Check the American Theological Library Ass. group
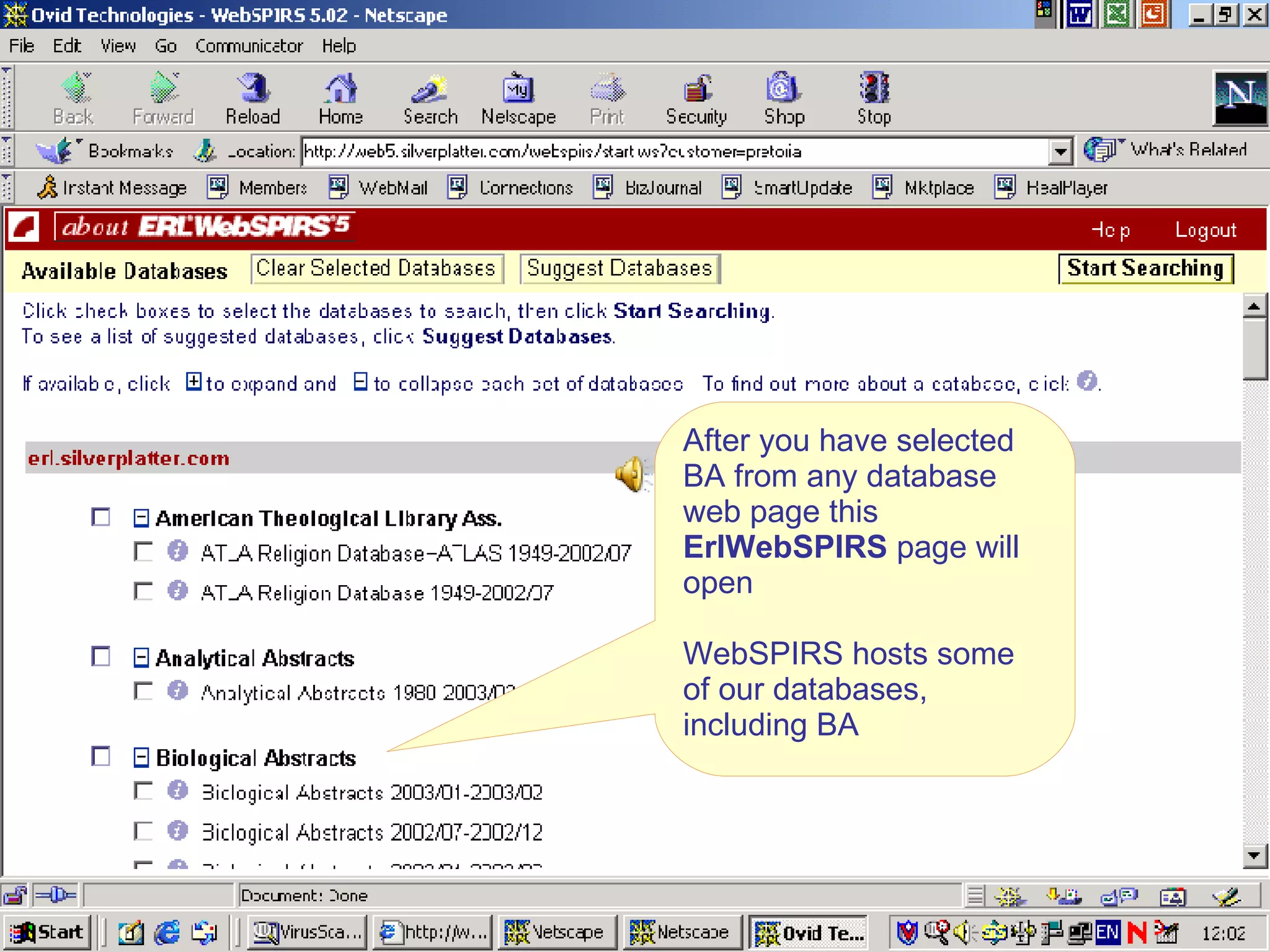This screenshot has height=952, width=1270. (101, 517)
